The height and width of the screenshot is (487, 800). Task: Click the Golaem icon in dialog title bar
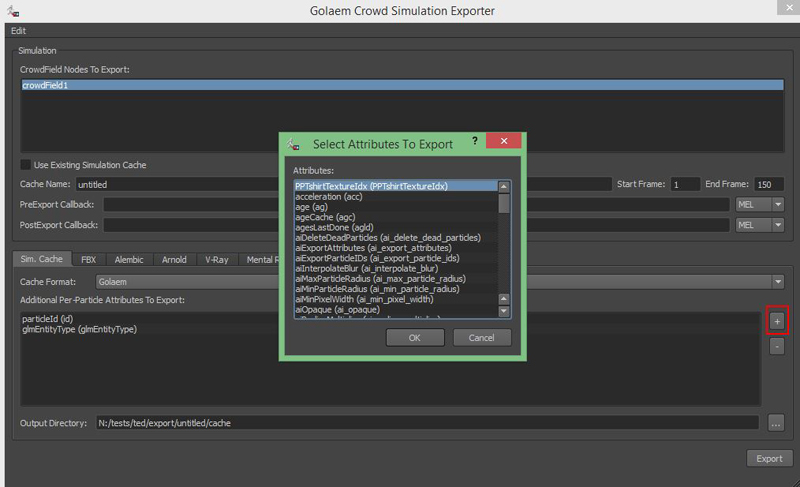coord(293,144)
